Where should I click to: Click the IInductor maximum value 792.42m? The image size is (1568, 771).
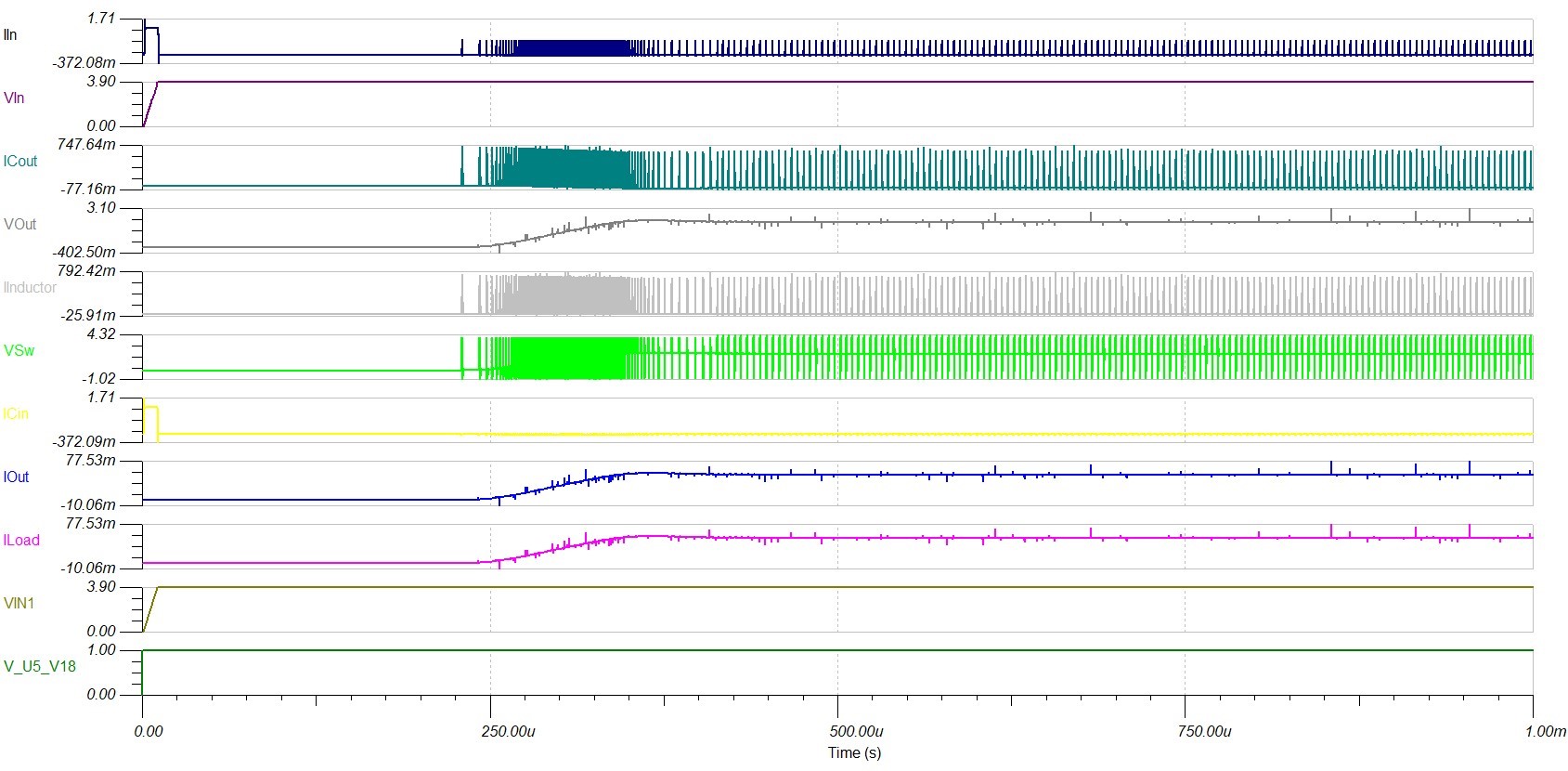[87, 271]
